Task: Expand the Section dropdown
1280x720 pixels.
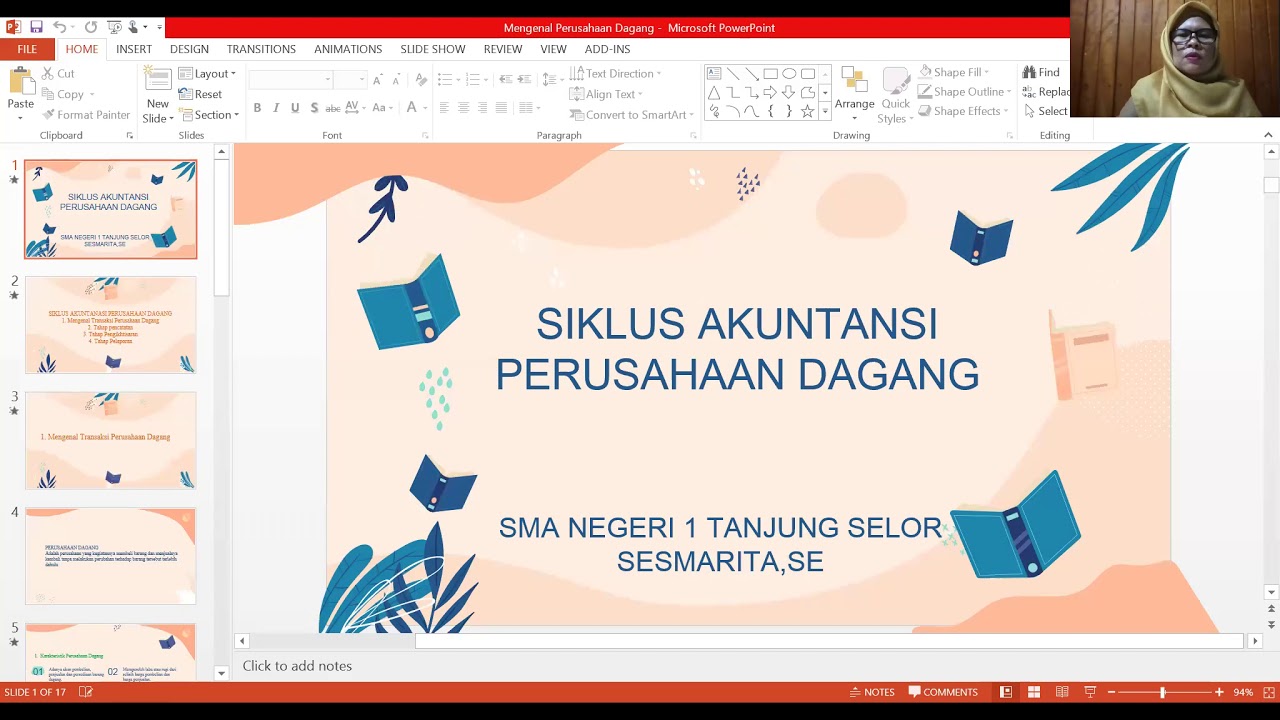Action: pos(208,115)
